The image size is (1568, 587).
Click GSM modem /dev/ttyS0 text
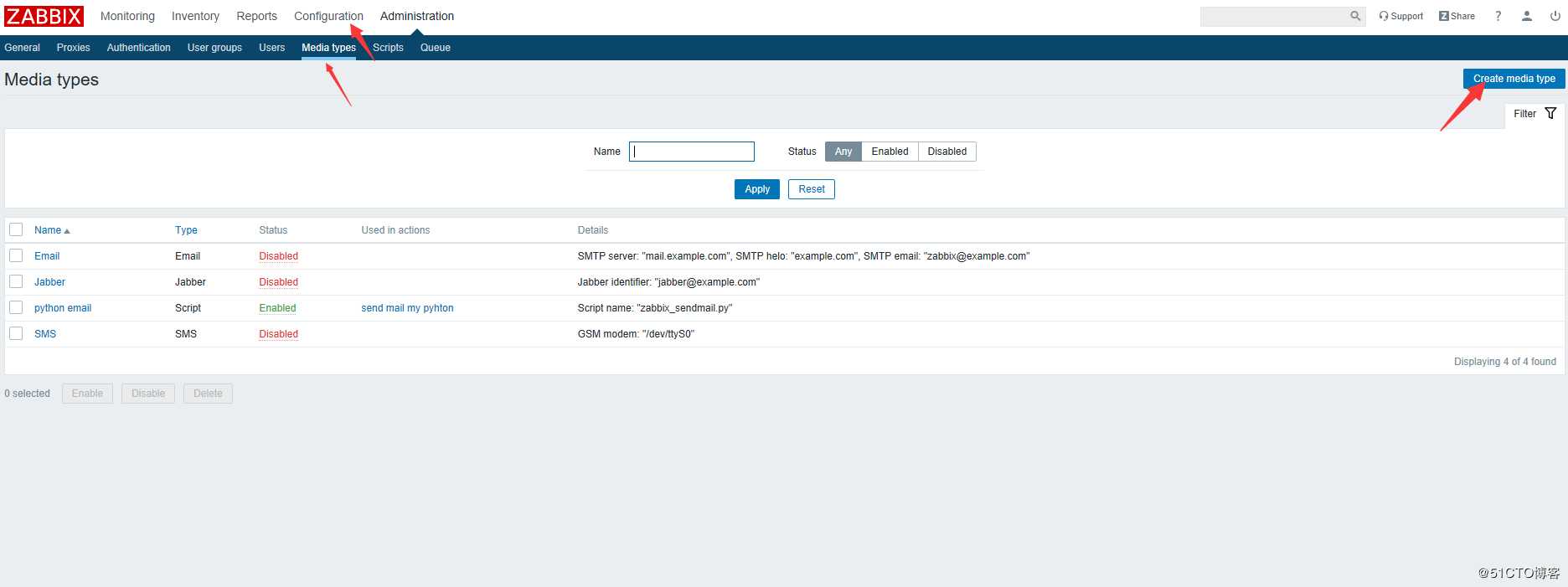[636, 334]
